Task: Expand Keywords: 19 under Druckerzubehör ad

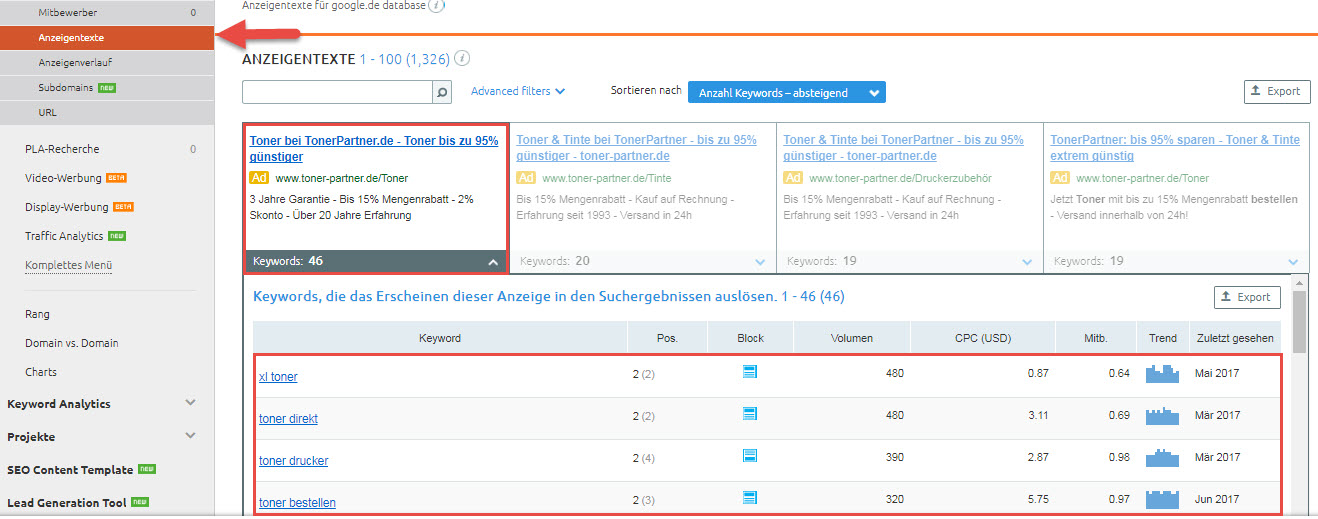Action: point(910,261)
